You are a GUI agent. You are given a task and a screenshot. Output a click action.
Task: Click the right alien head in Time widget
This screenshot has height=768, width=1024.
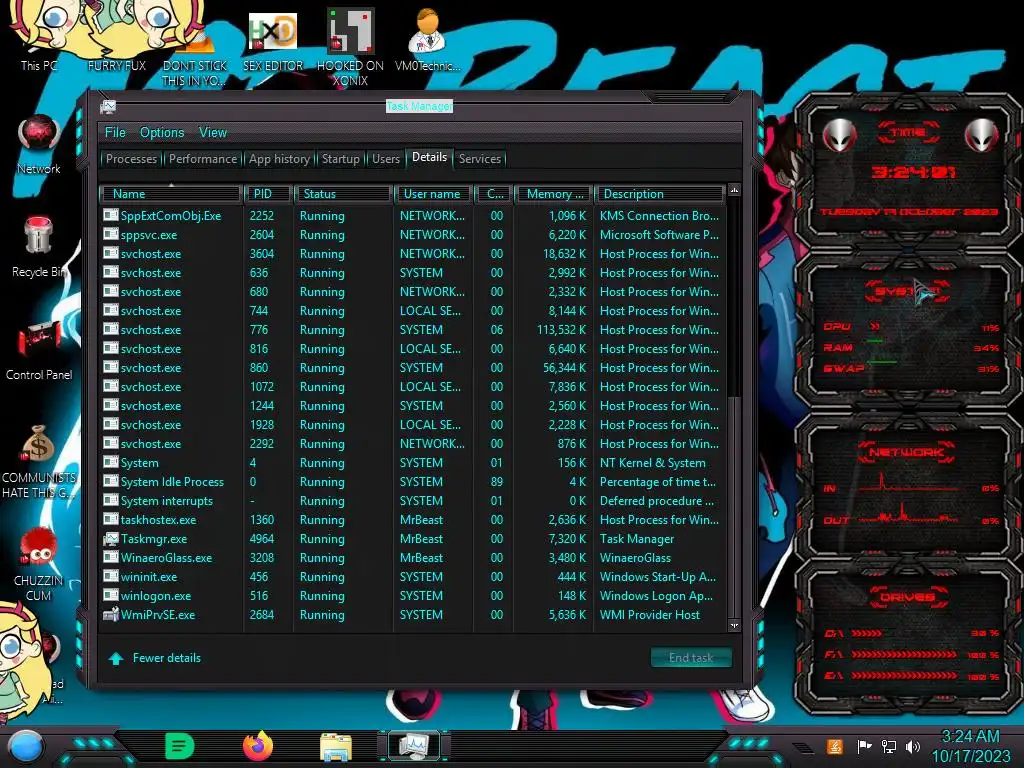click(x=981, y=135)
